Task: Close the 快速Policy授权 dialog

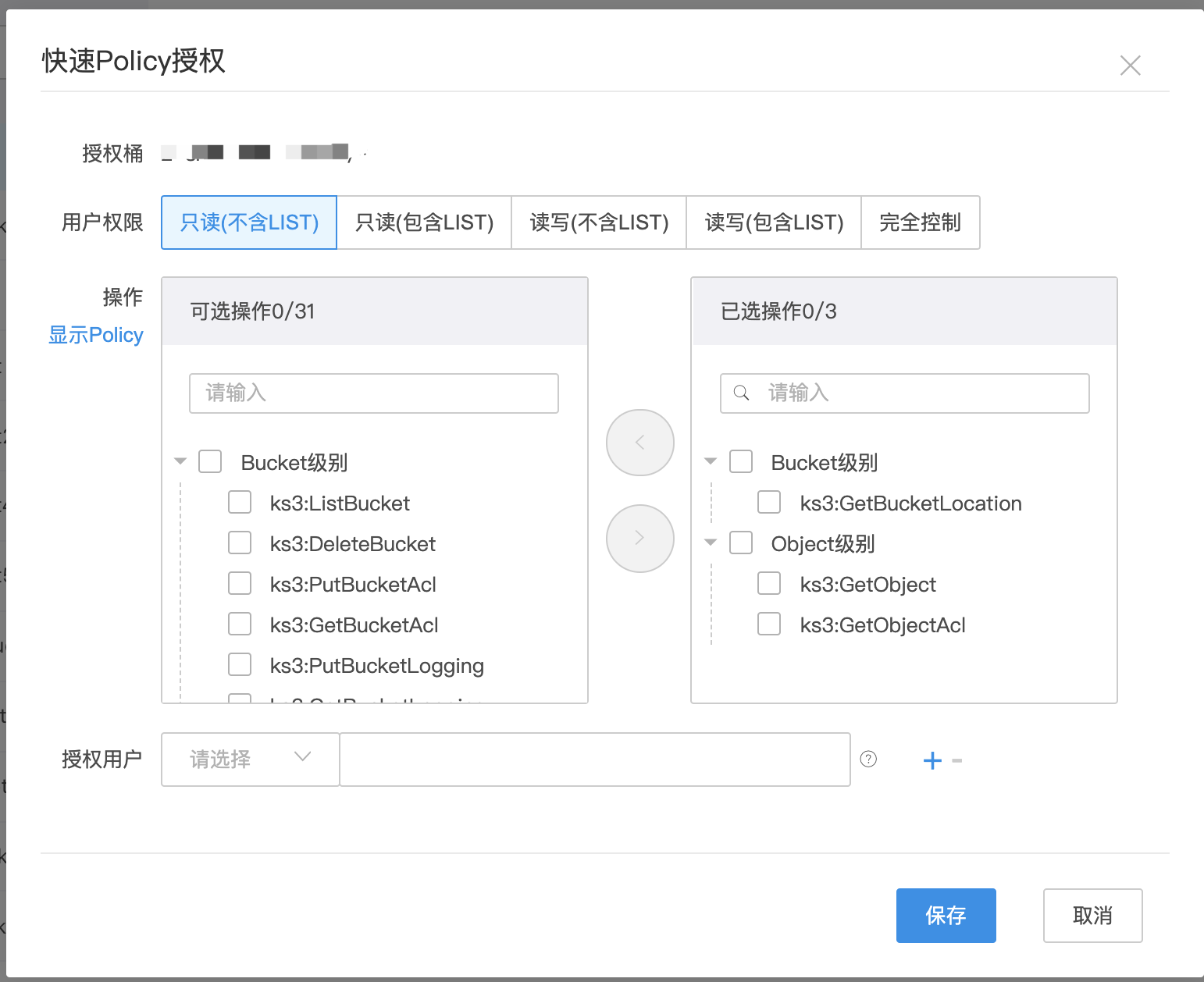Action: 1130,66
